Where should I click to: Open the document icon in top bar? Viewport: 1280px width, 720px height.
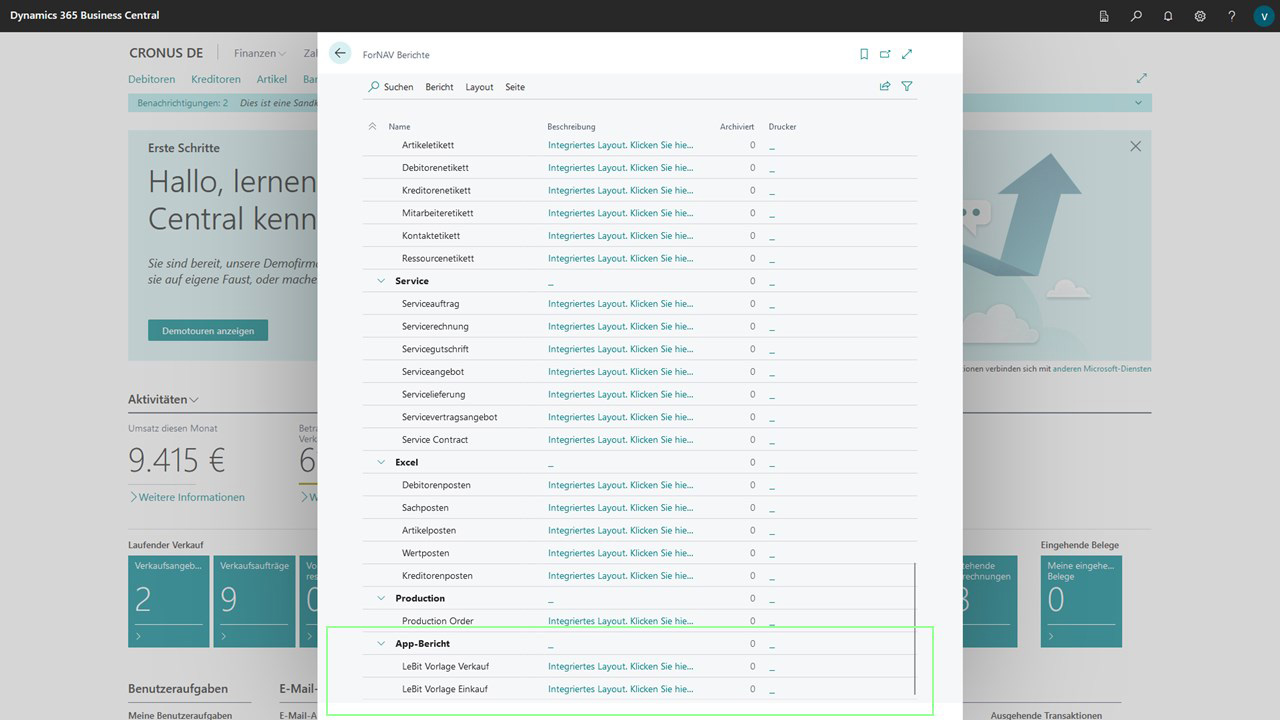pos(1104,16)
